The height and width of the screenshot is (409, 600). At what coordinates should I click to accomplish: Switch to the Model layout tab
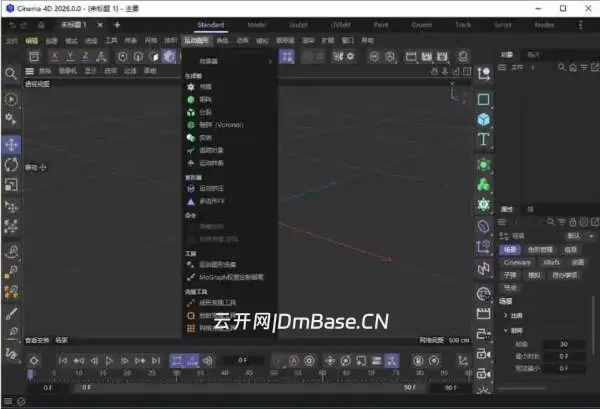[x=256, y=25]
